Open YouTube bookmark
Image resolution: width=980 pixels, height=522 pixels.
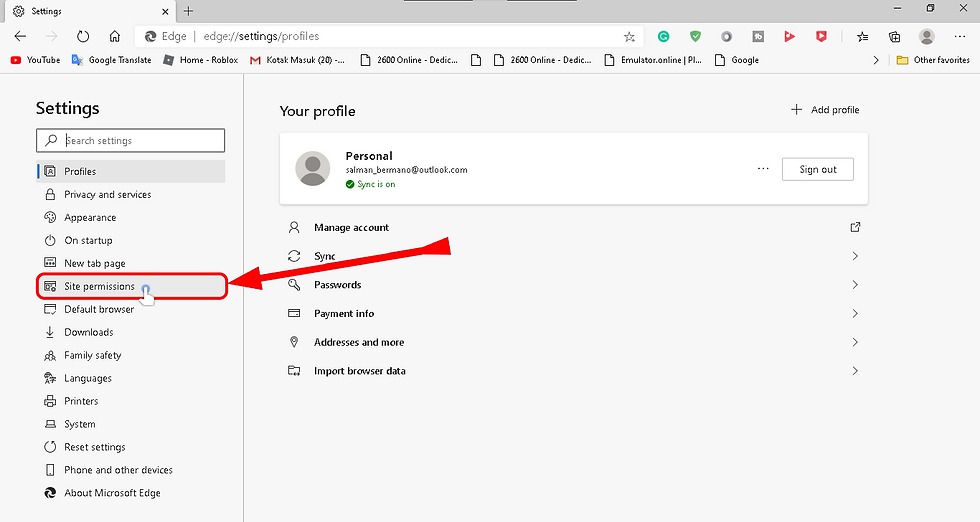coord(36,60)
